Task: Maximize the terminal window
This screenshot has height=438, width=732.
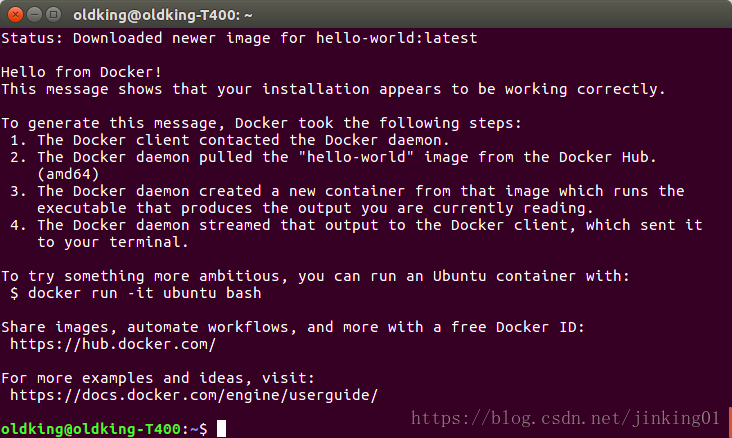Action: pyautogui.click(x=54, y=13)
